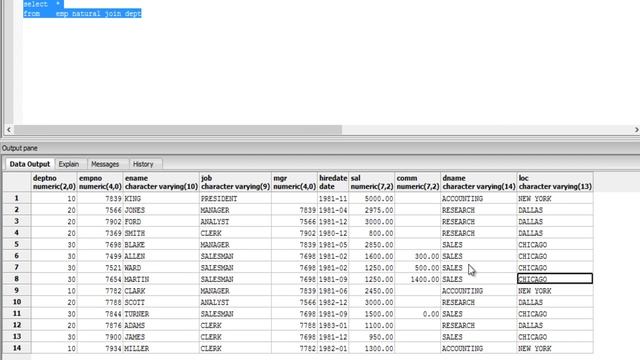Image resolution: width=640 pixels, height=360 pixels.
Task: Click the ALLEN ename cell
Action: coord(161,256)
